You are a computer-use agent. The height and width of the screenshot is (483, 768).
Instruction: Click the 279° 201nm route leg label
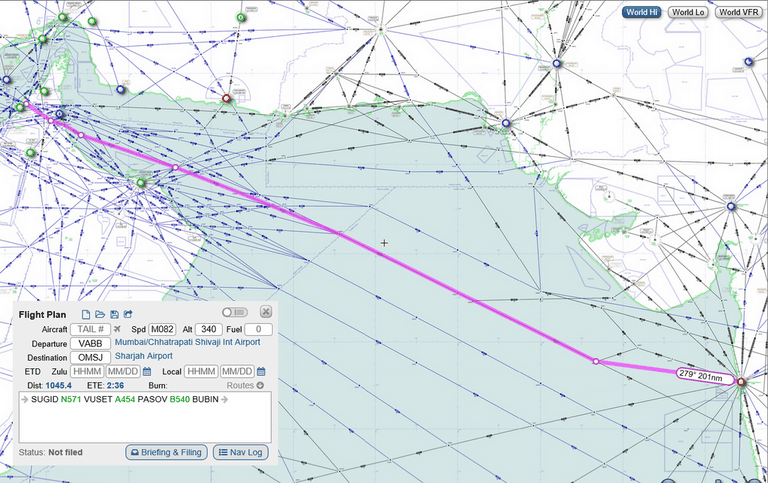(x=706, y=377)
